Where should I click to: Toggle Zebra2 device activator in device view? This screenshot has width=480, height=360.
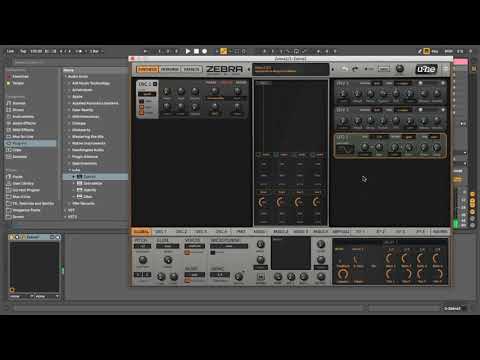click(x=12, y=237)
